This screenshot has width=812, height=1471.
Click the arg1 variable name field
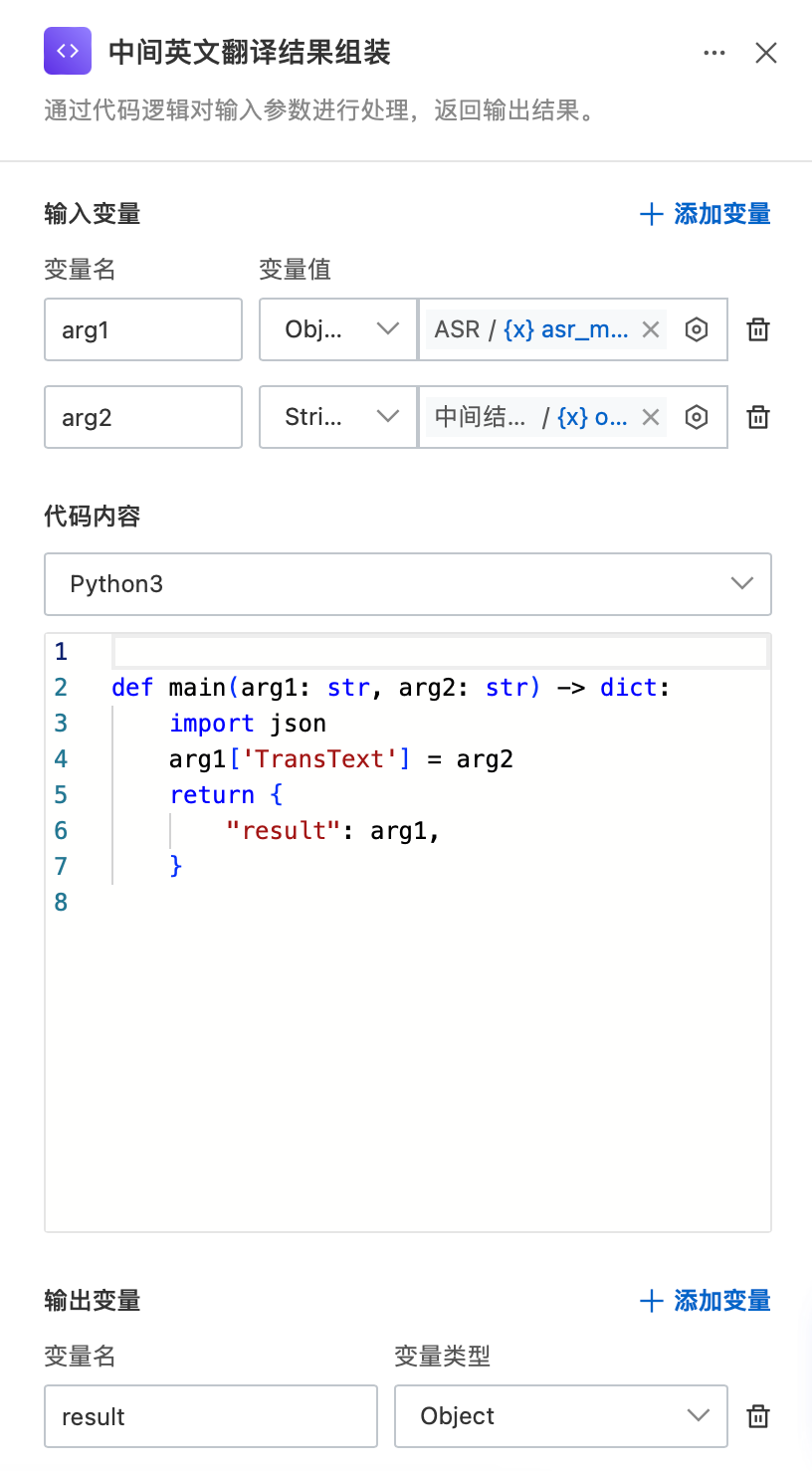pyautogui.click(x=143, y=329)
